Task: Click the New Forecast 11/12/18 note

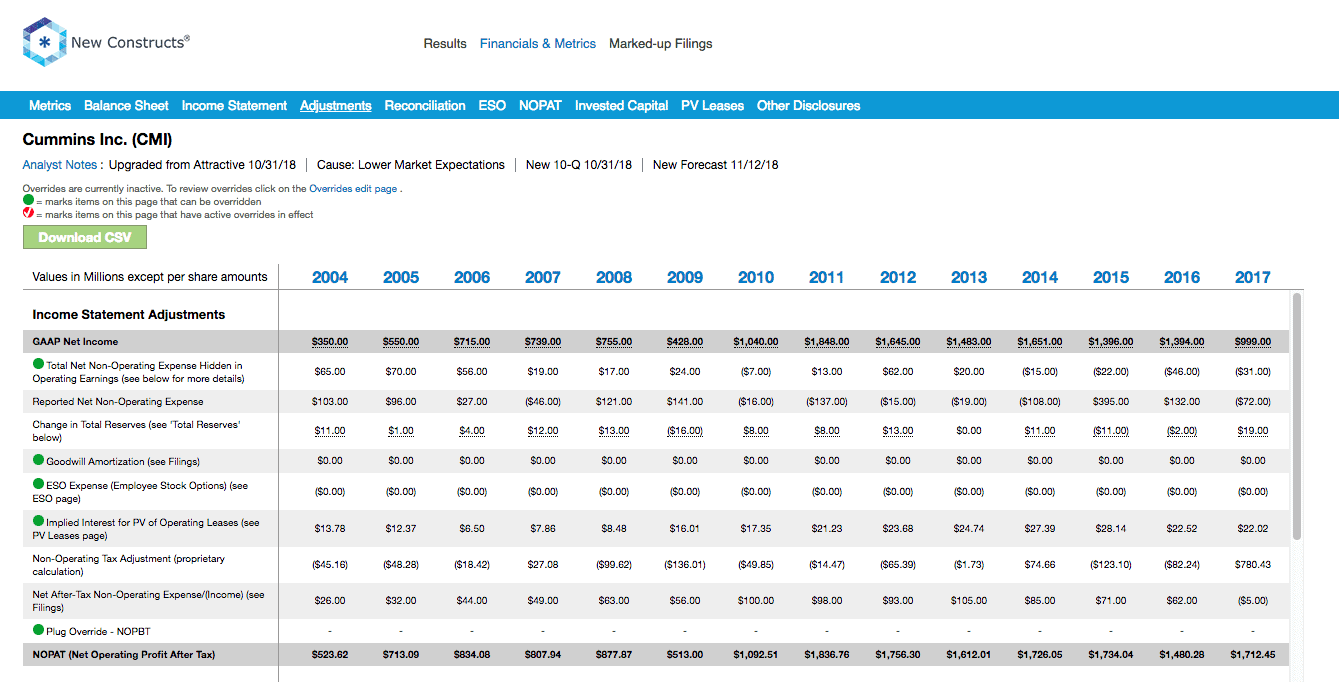Action: click(x=715, y=165)
